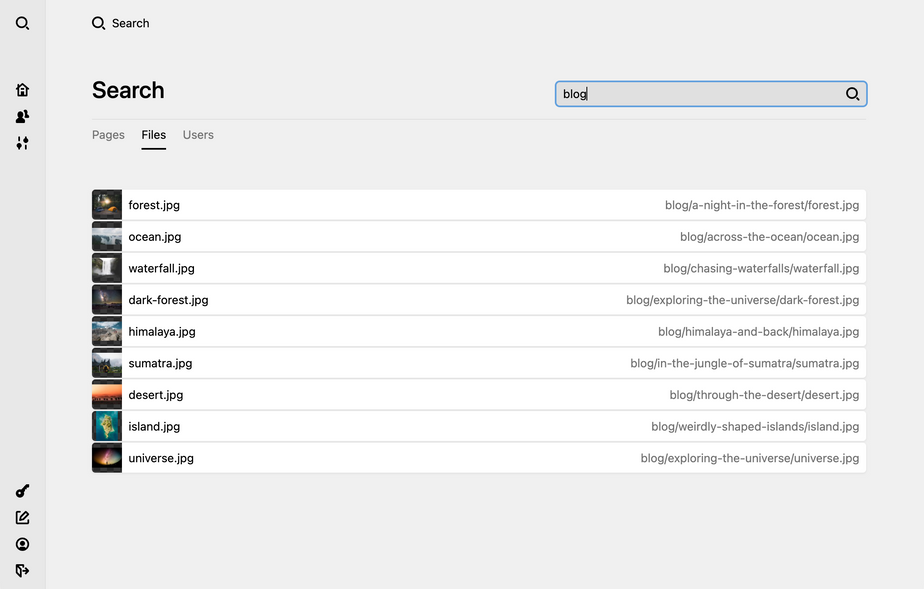Screen dimensions: 924x589
Task: Click the island.jpg thumbnail image
Action: coord(107,426)
